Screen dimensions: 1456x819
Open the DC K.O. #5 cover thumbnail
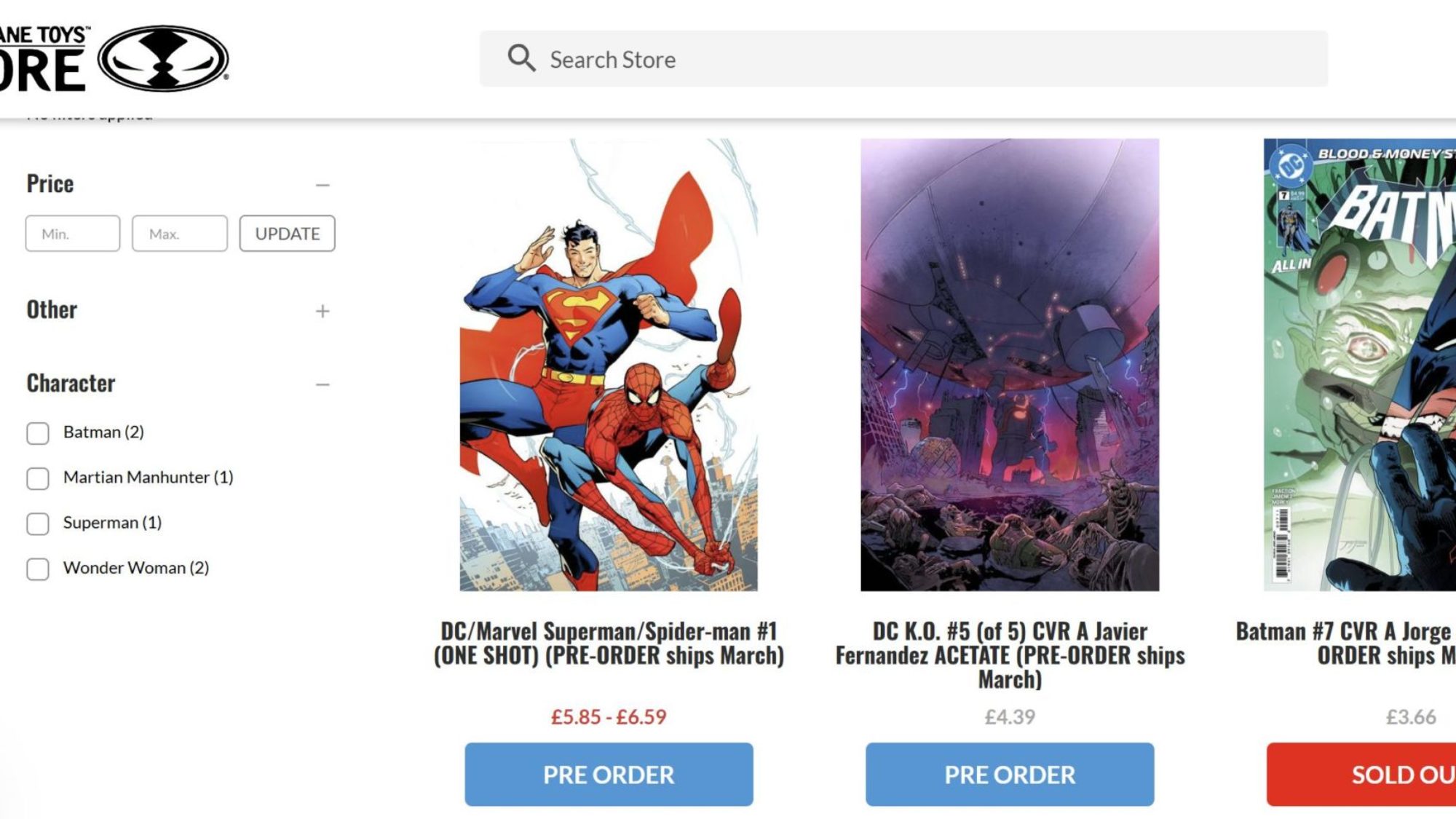pos(1010,364)
